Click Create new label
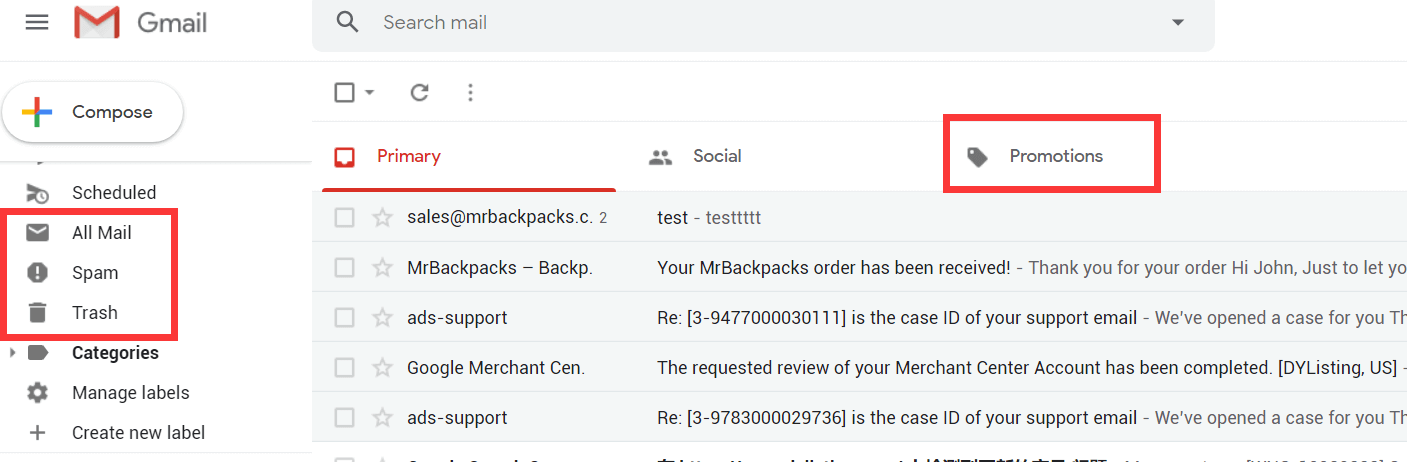 coord(139,433)
